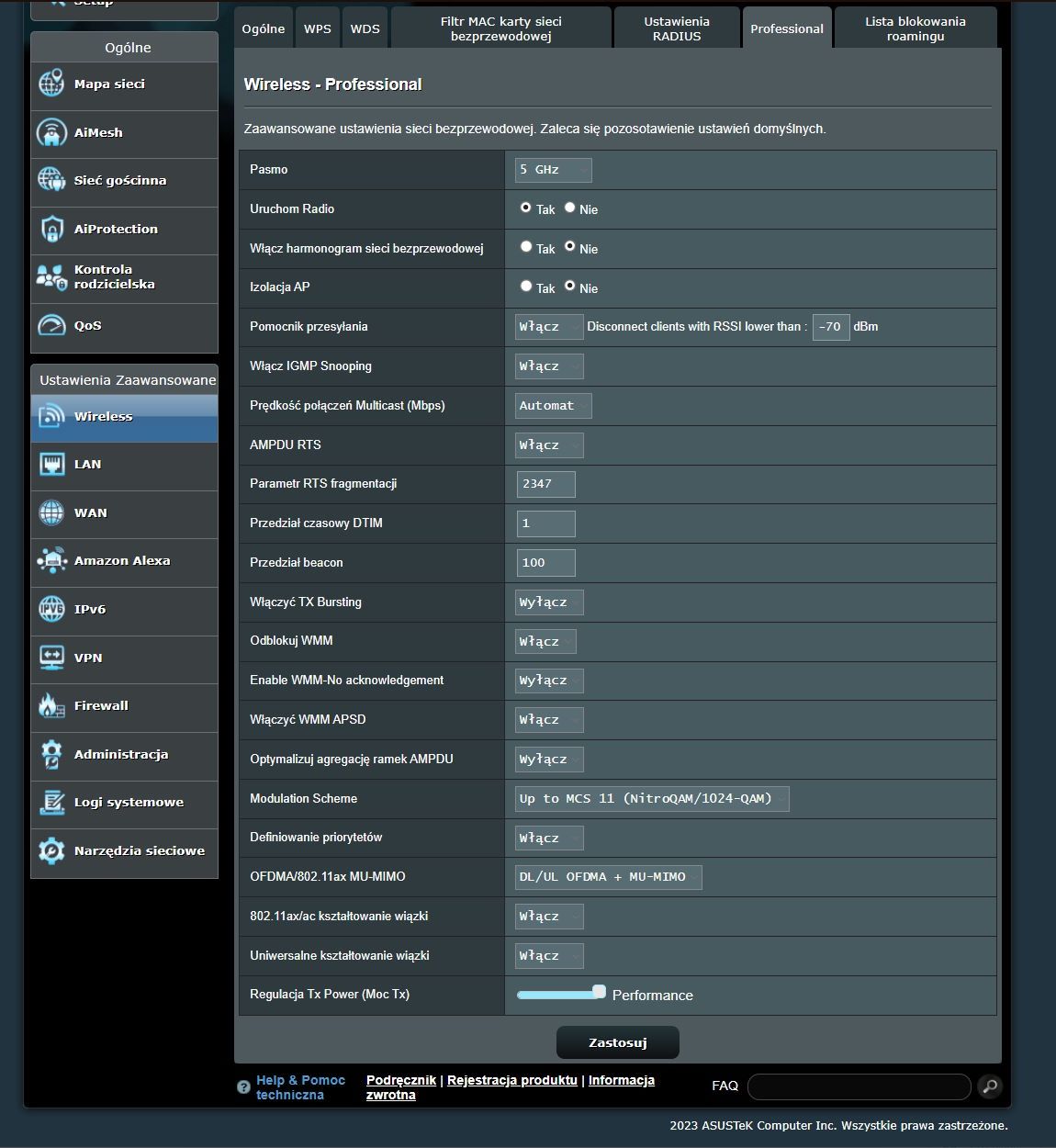Open the Narzędzia sieciowe icon

pyautogui.click(x=51, y=850)
